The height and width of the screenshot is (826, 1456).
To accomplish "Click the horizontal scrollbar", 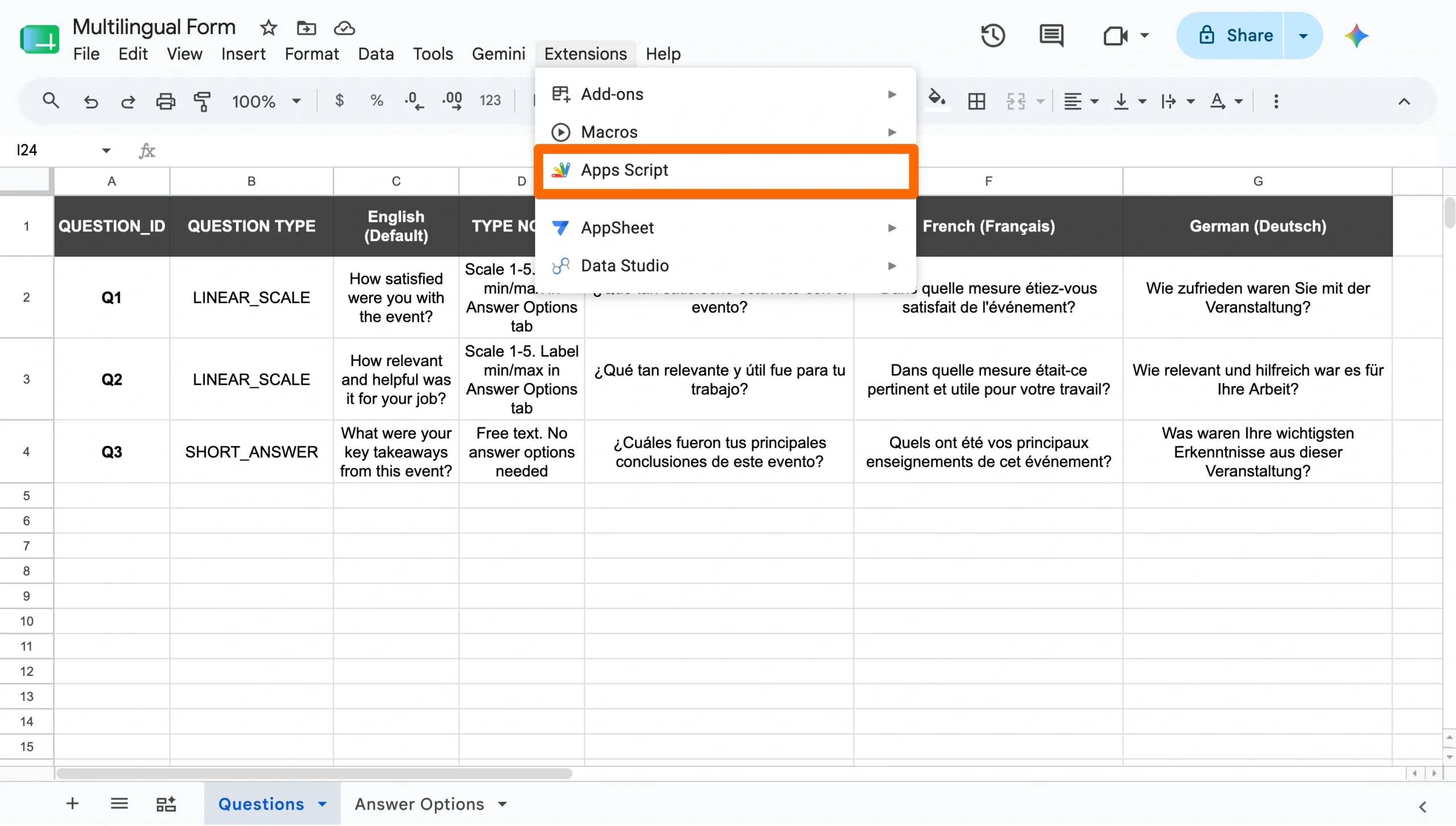I will click(x=315, y=774).
